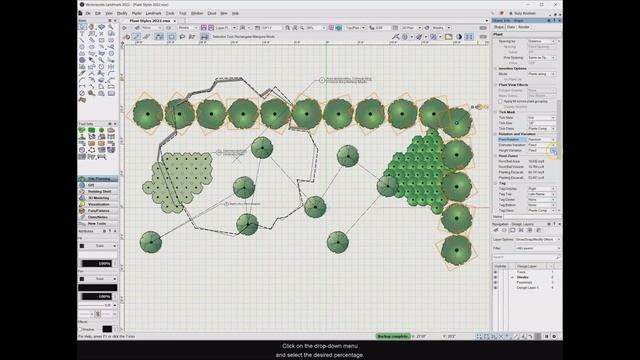Open the Tick Style dropdown

(x=542, y=118)
